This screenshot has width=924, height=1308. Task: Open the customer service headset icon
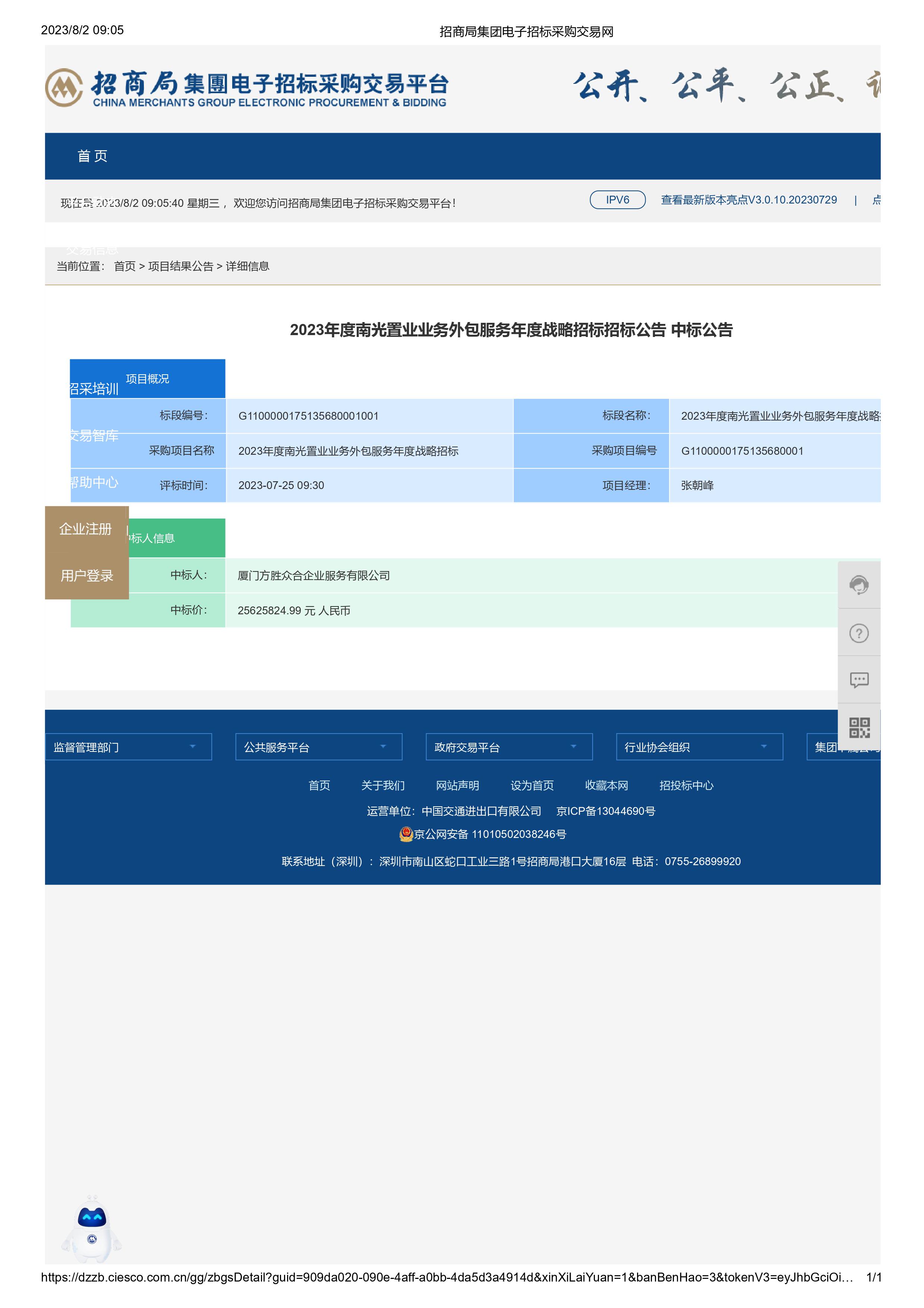(858, 585)
